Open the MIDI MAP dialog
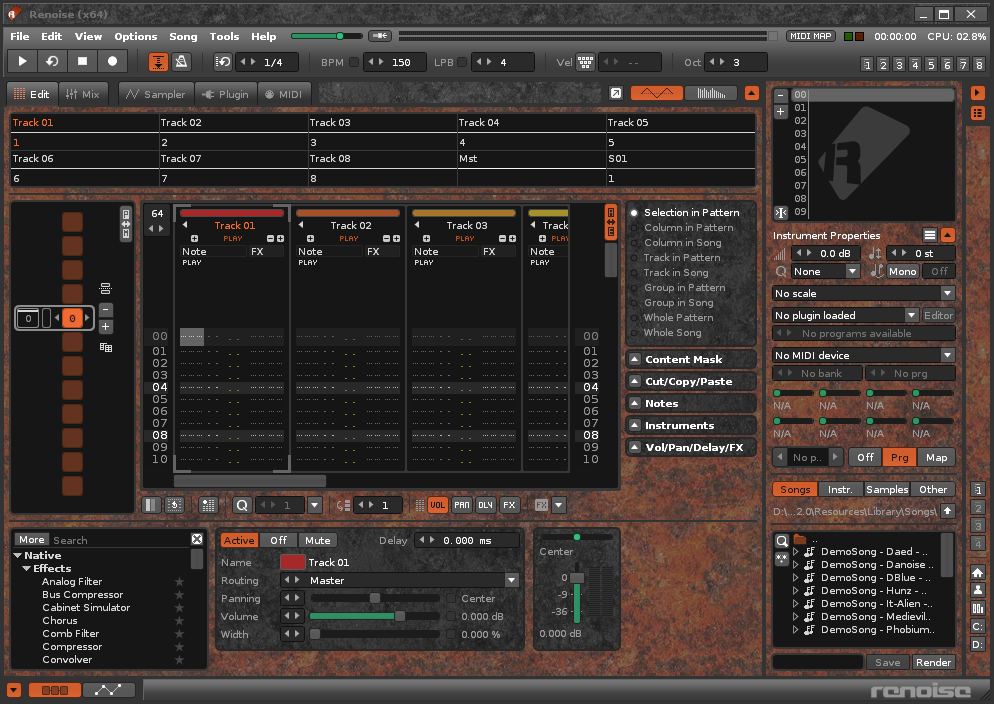The height and width of the screenshot is (704, 994). tap(811, 36)
